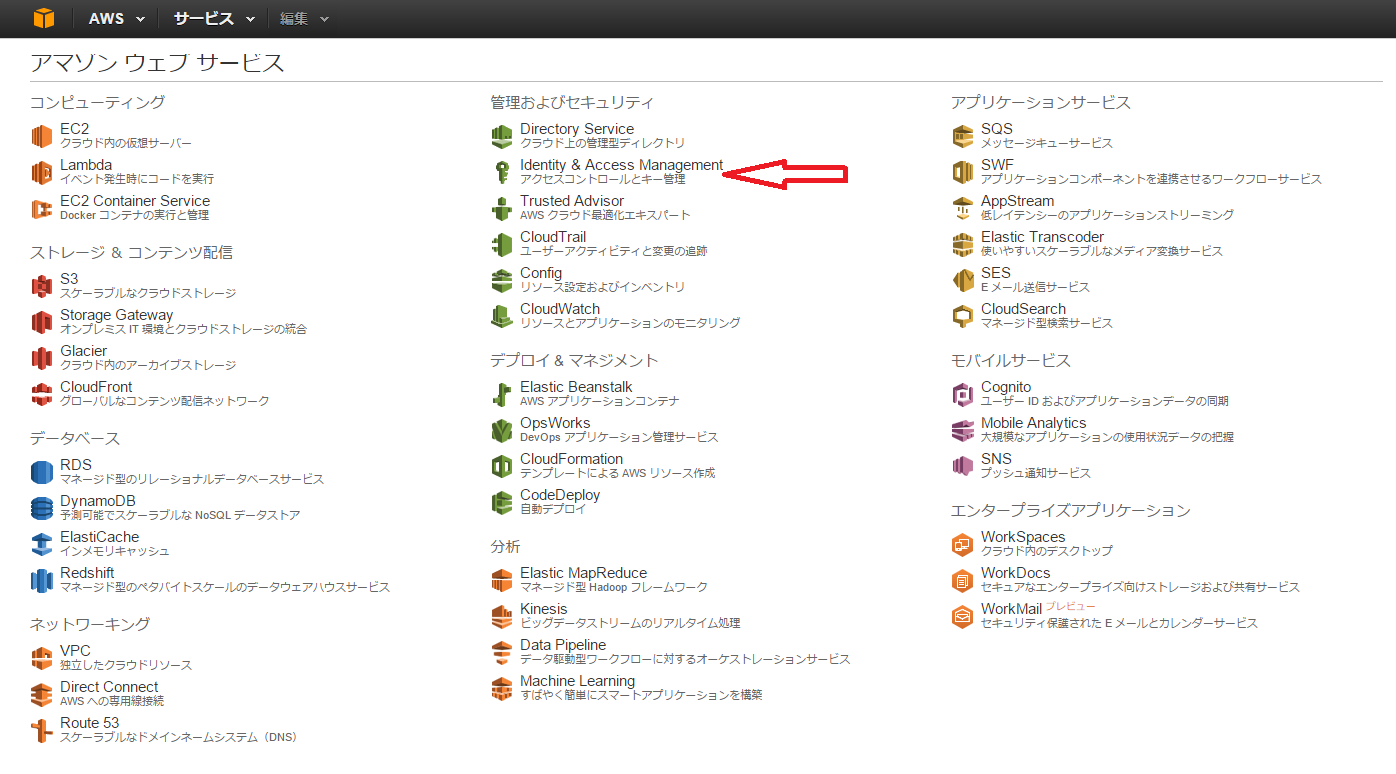Click the SES icon
Viewport: 1396px width, 774px height.
click(x=963, y=280)
